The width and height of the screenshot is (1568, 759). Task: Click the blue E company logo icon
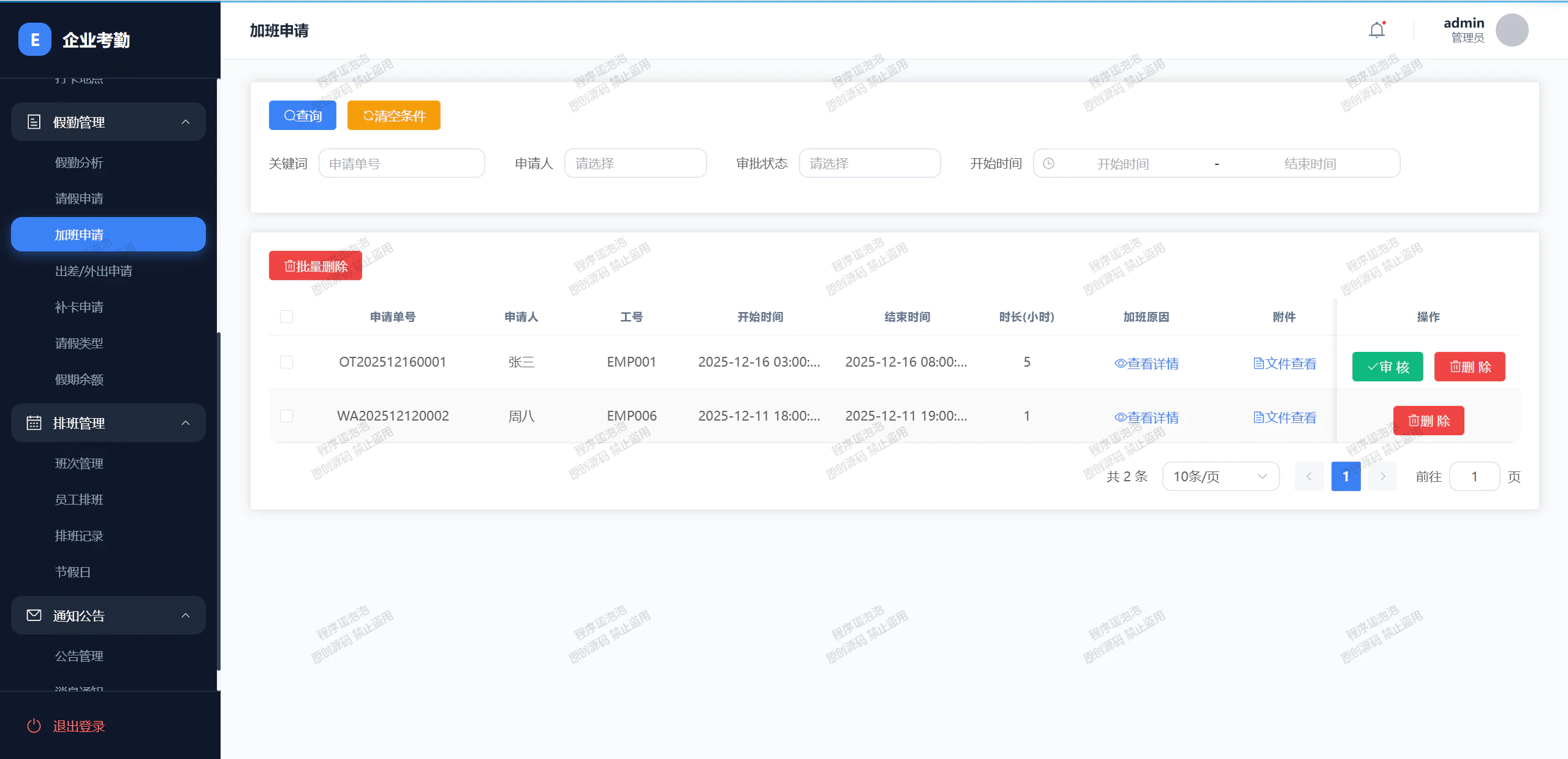35,40
